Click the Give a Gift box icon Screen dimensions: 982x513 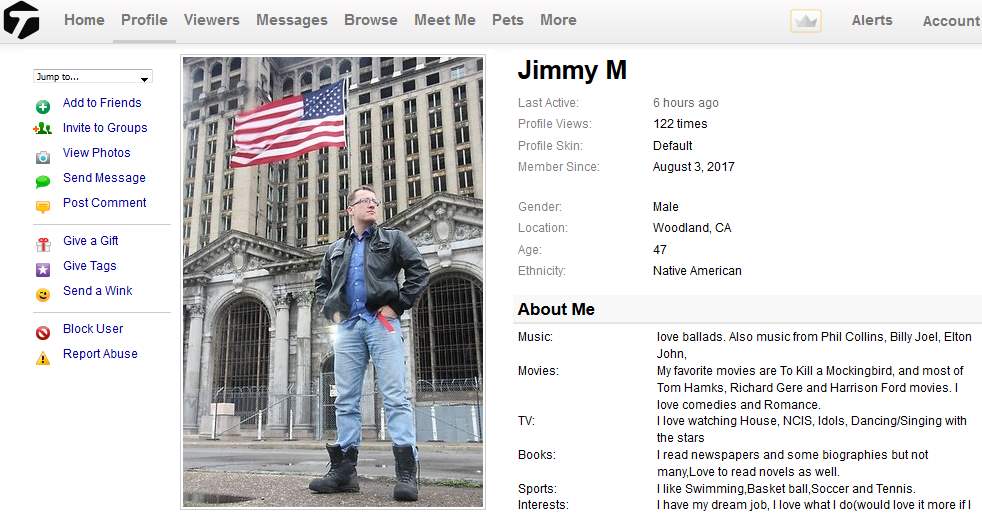click(x=43, y=244)
